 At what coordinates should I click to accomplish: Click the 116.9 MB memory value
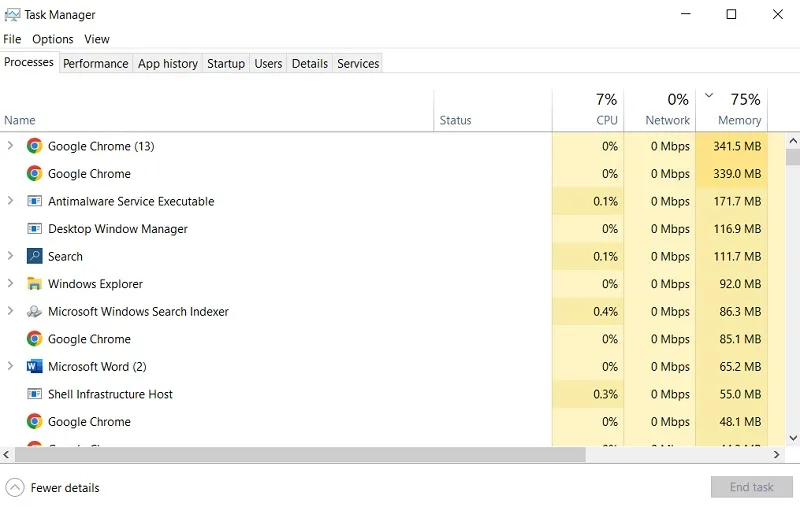[737, 229]
